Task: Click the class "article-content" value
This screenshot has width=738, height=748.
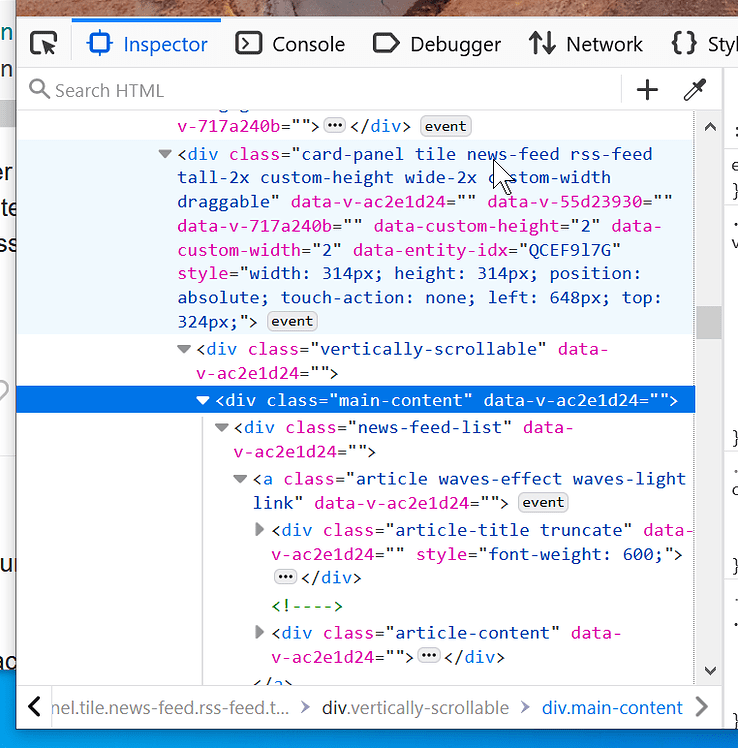Action: point(472,633)
